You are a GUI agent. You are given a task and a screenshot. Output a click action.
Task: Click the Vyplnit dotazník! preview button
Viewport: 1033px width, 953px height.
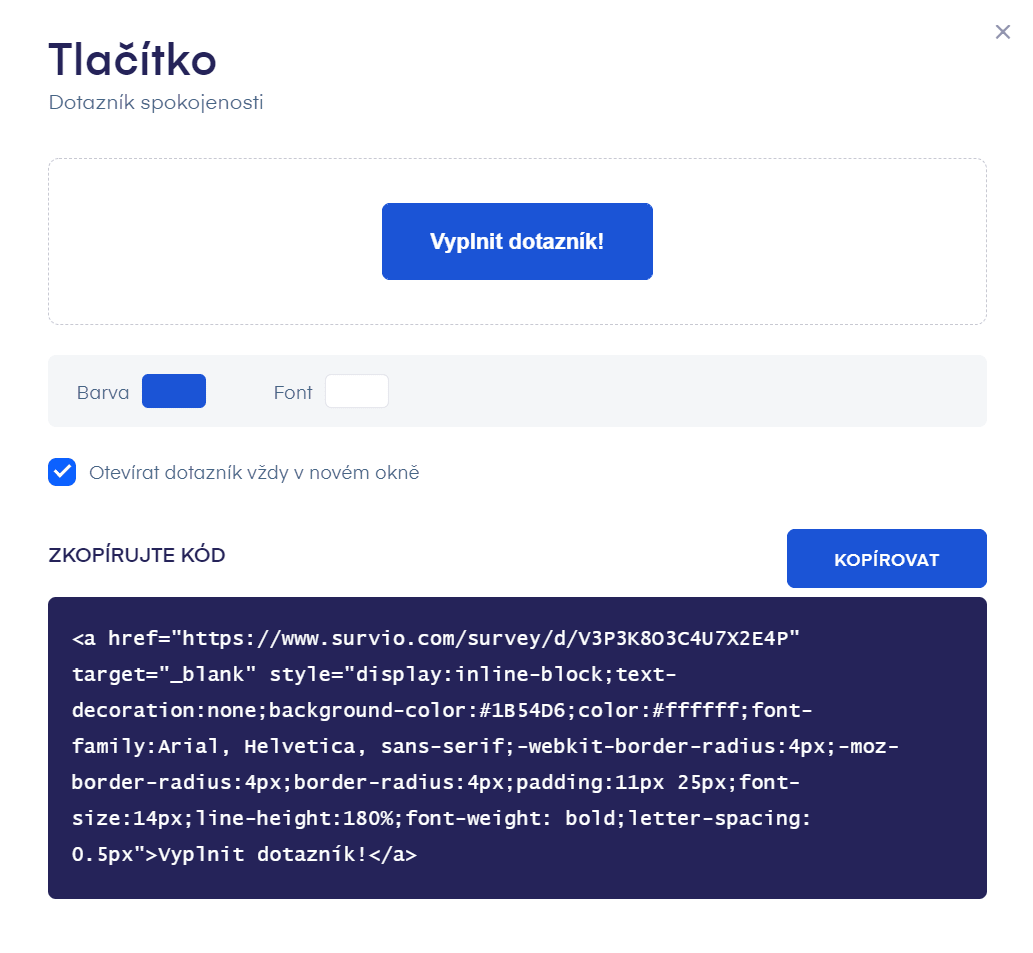click(x=517, y=241)
